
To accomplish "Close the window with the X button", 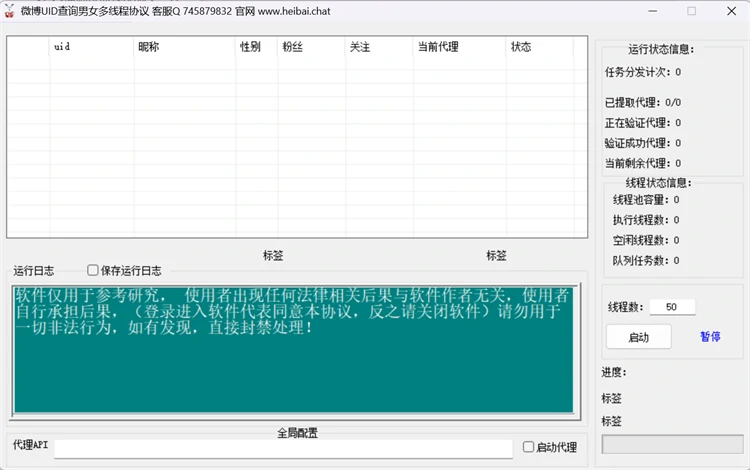I will click(731, 11).
